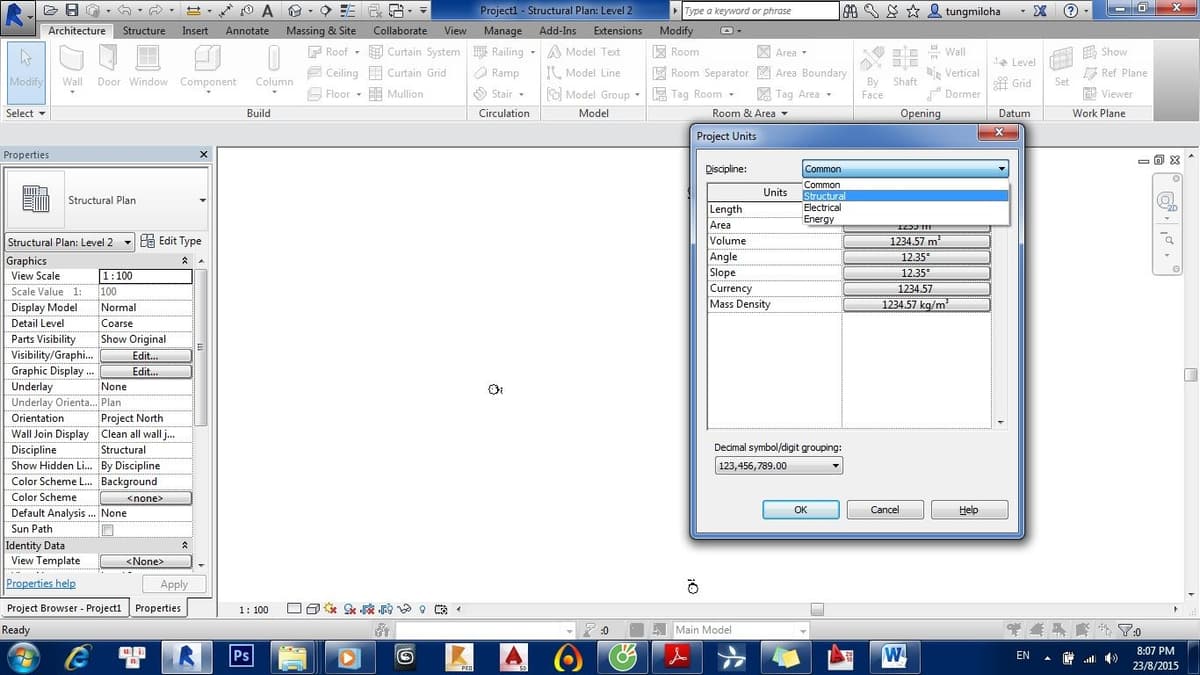Click the Currency format button 1234.57
1200x675 pixels.
click(916, 289)
